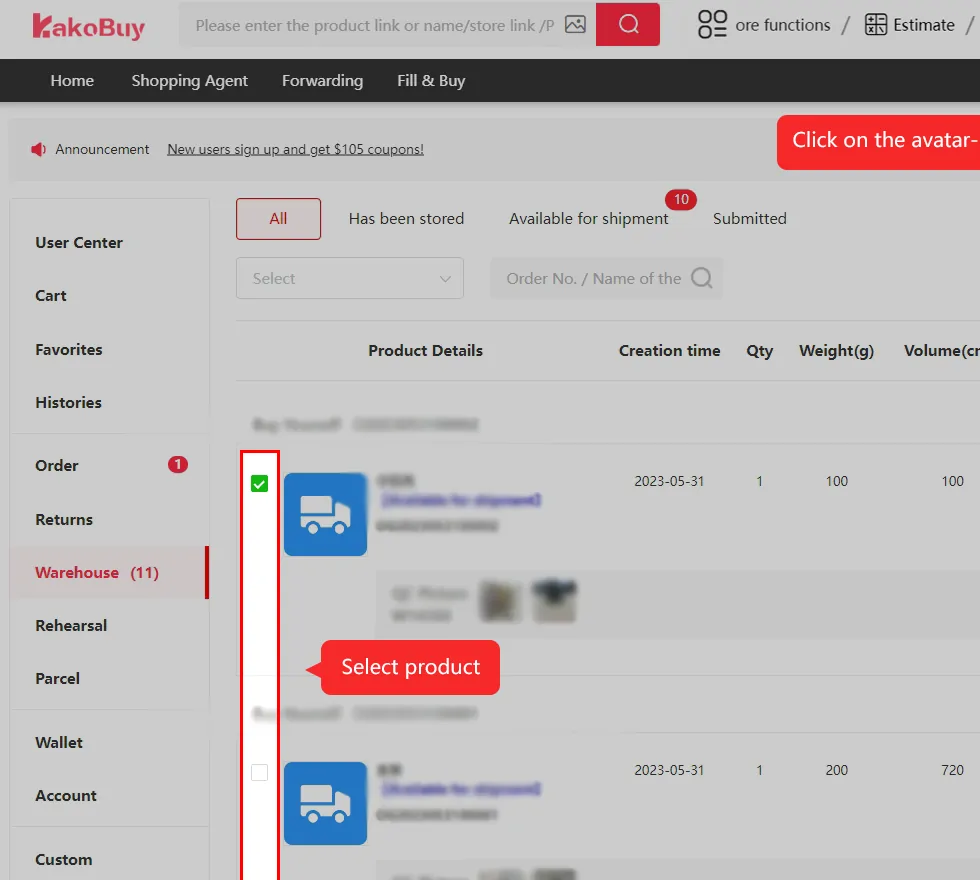The height and width of the screenshot is (880, 980).
Task: Open Returns in sidebar
Action: [x=64, y=519]
